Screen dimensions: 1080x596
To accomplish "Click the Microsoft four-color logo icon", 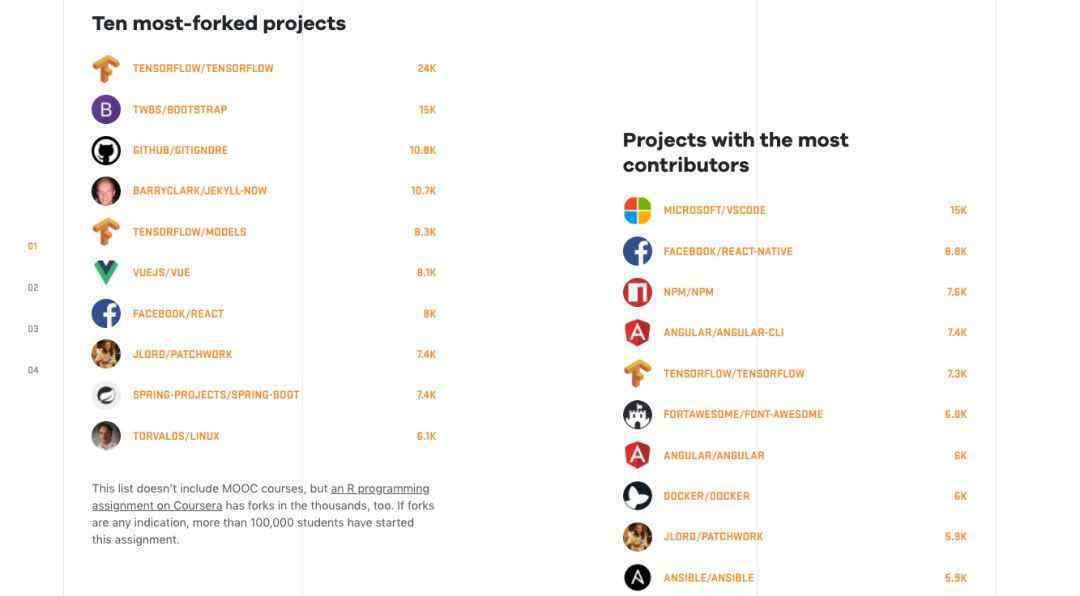I will (637, 211).
